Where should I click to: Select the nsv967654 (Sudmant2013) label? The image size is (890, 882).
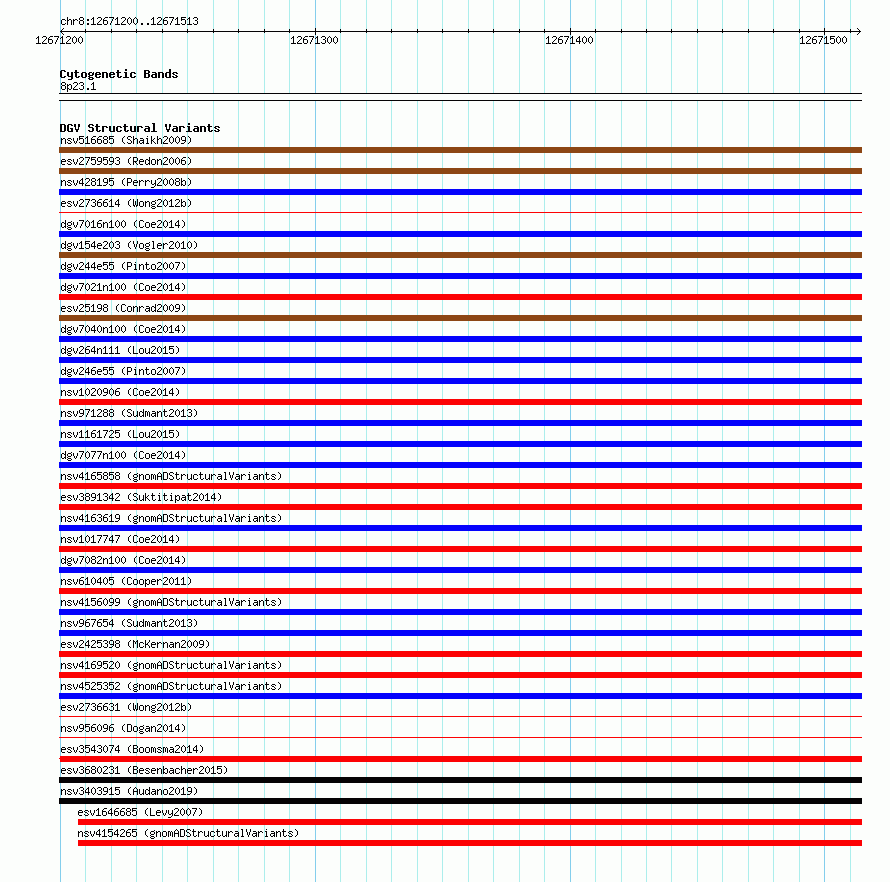pos(129,623)
